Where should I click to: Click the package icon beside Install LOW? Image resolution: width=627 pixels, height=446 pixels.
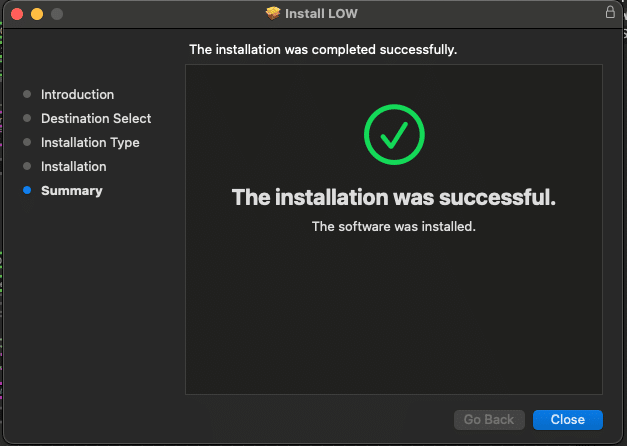tap(273, 14)
